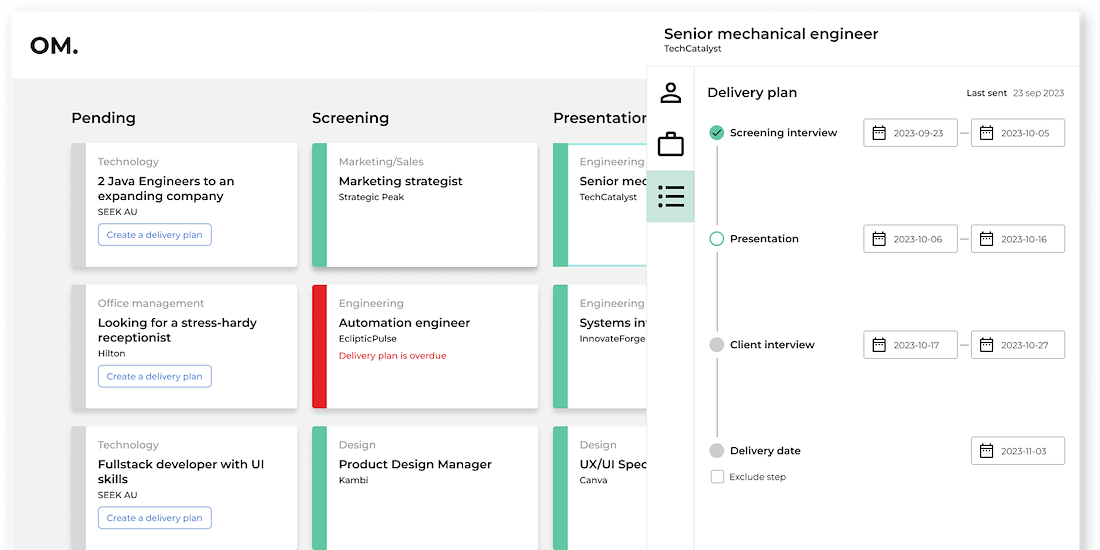
Task: Click the Delivery date timeline marker
Action: pyautogui.click(x=716, y=451)
